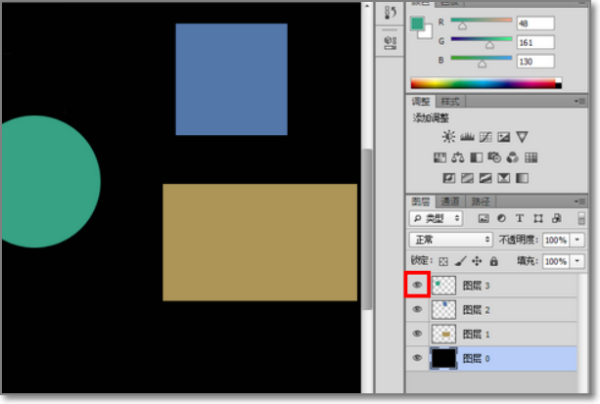
Task: Add a Channel Mixer adjustment layer
Action: tap(513, 157)
